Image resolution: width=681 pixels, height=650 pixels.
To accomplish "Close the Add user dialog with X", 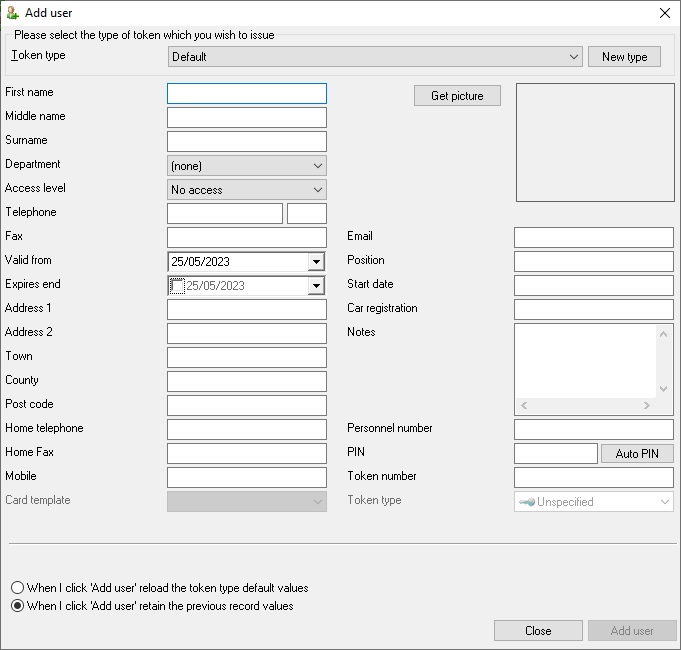I will (x=664, y=13).
